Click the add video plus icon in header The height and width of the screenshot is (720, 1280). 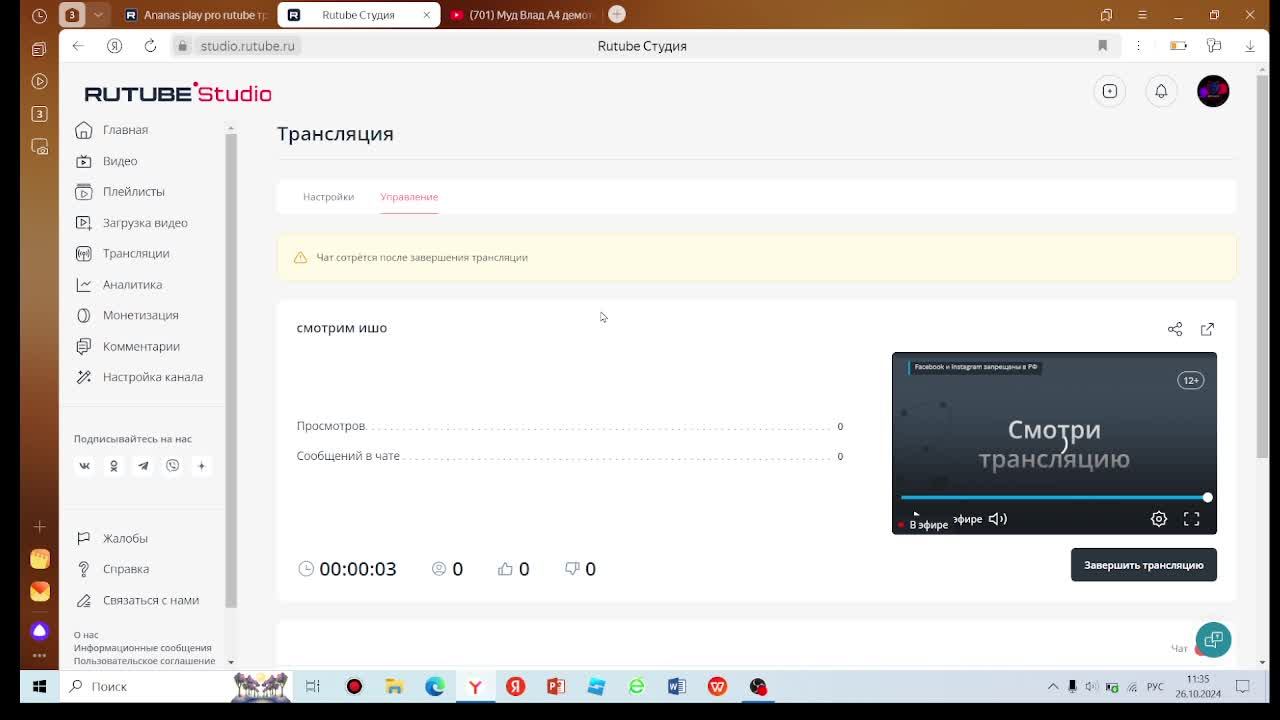click(x=1110, y=91)
